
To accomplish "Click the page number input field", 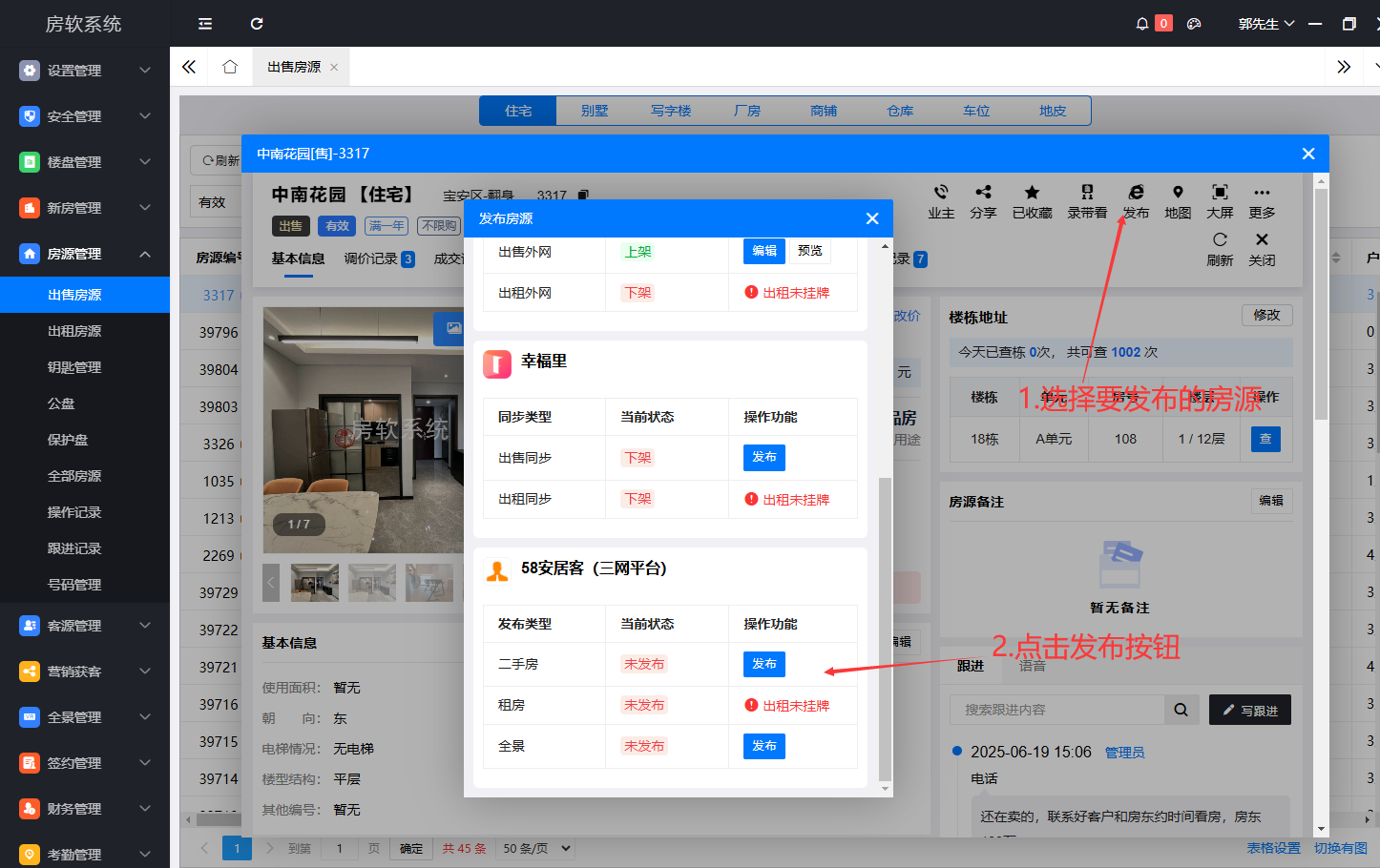I will click(339, 848).
